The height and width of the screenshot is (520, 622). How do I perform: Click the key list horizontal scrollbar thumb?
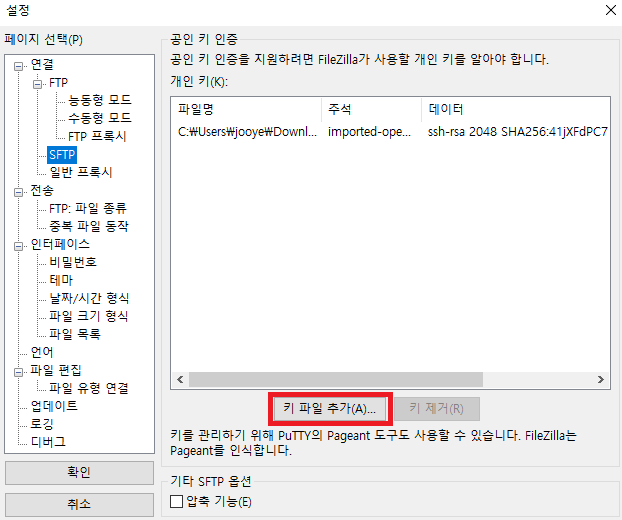[x=336, y=380]
